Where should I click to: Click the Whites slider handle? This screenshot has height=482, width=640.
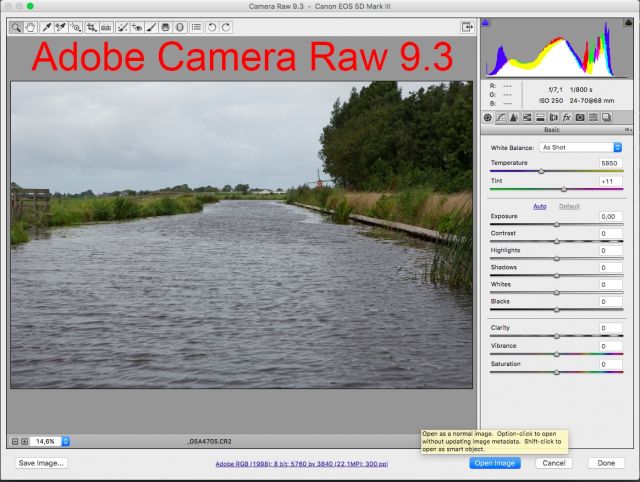(557, 293)
